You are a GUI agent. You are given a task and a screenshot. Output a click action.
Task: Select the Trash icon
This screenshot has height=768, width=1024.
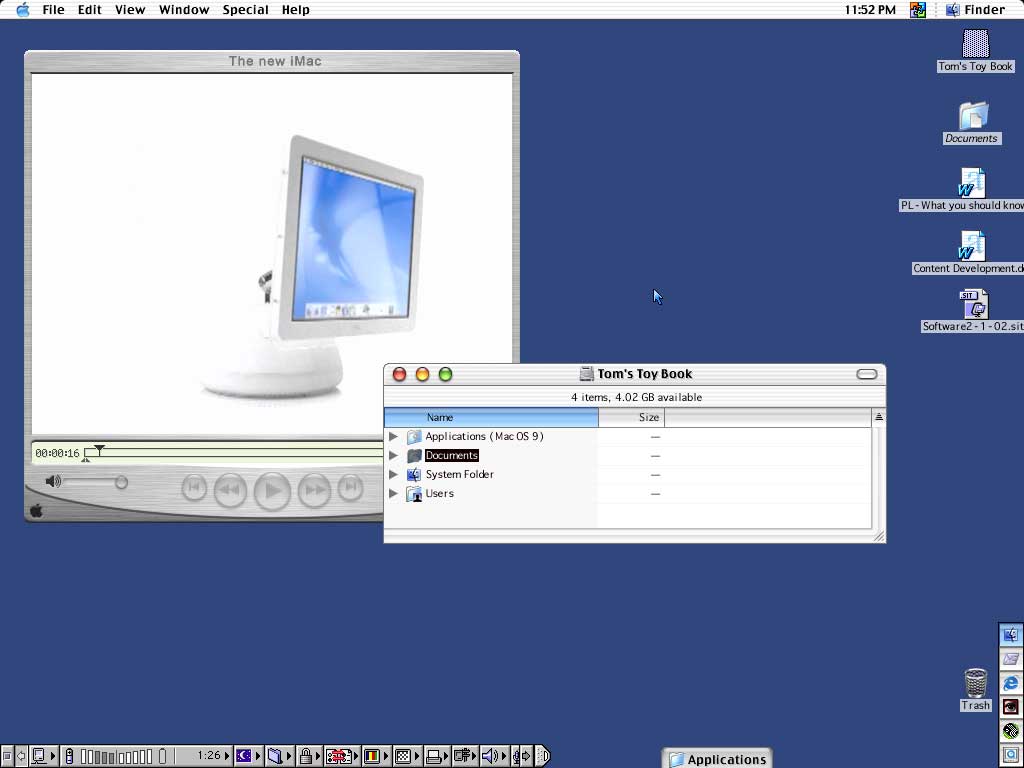[x=976, y=683]
